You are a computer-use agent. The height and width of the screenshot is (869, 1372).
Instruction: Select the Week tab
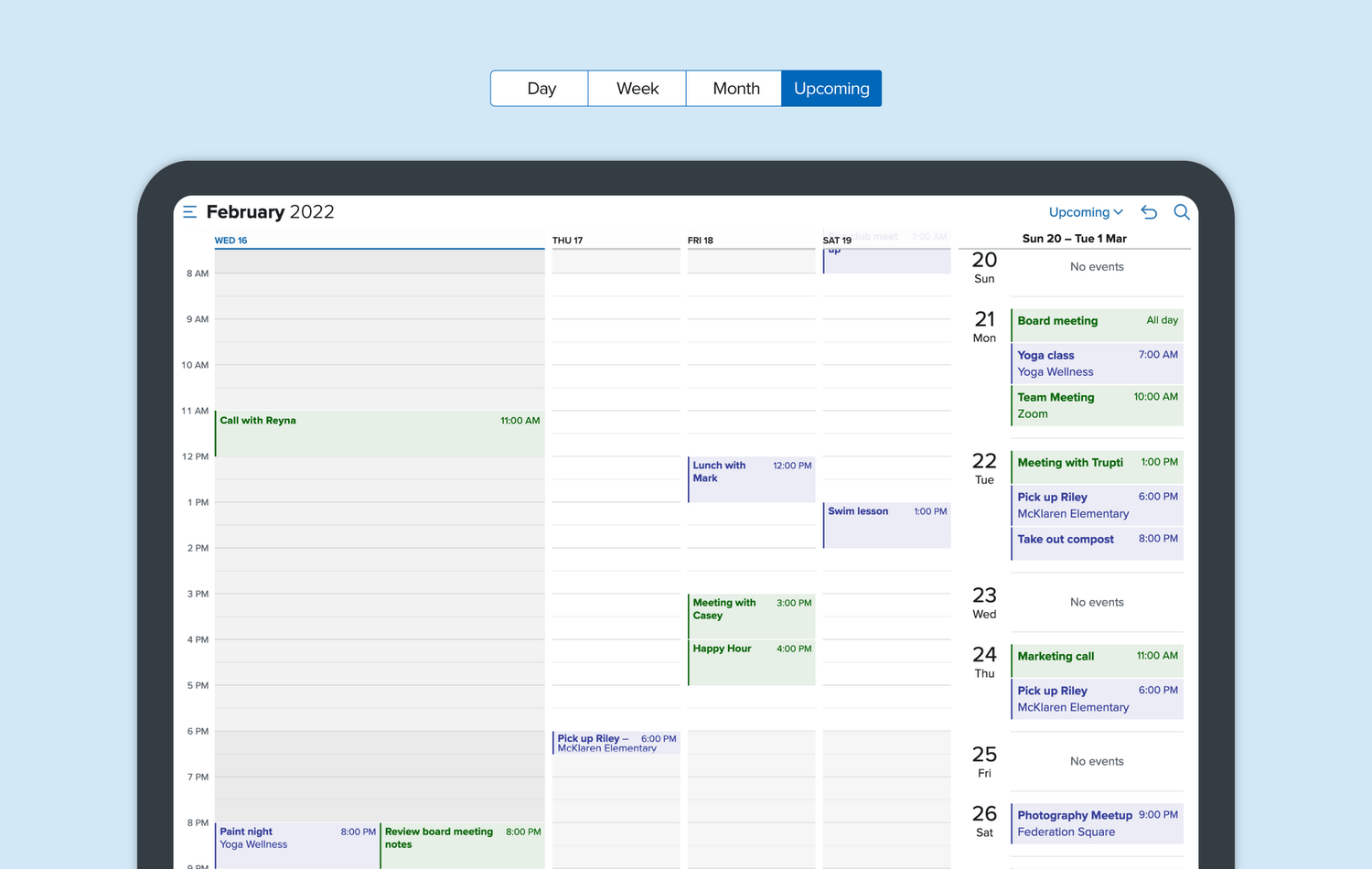click(638, 89)
